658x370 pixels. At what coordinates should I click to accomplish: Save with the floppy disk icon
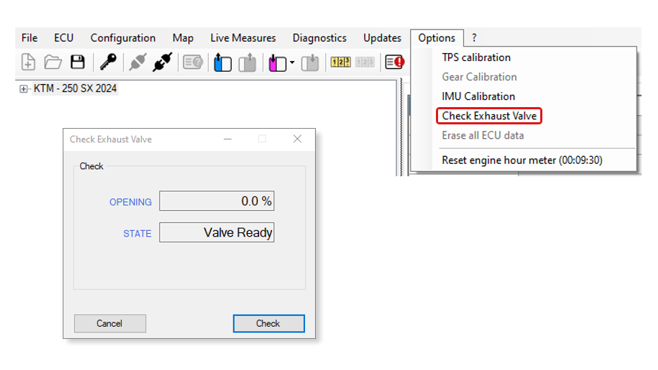(78, 62)
